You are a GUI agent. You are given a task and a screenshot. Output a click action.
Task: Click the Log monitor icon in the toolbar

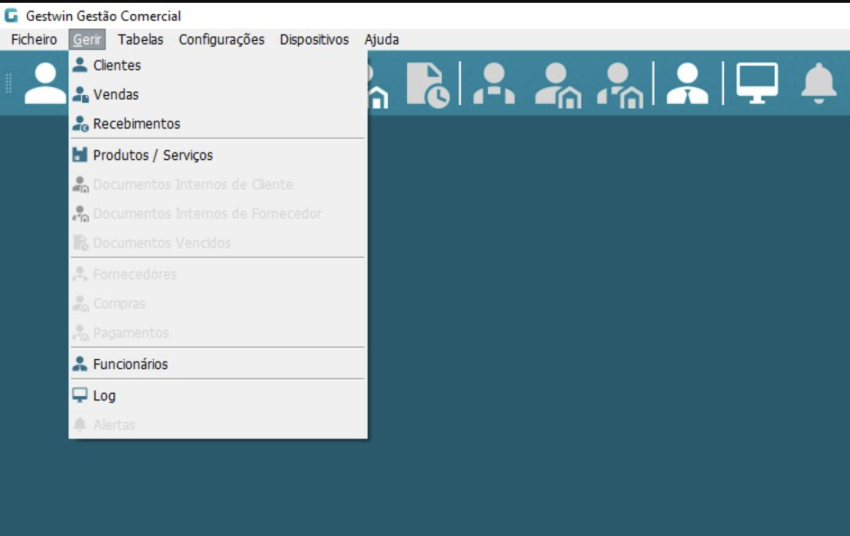757,83
